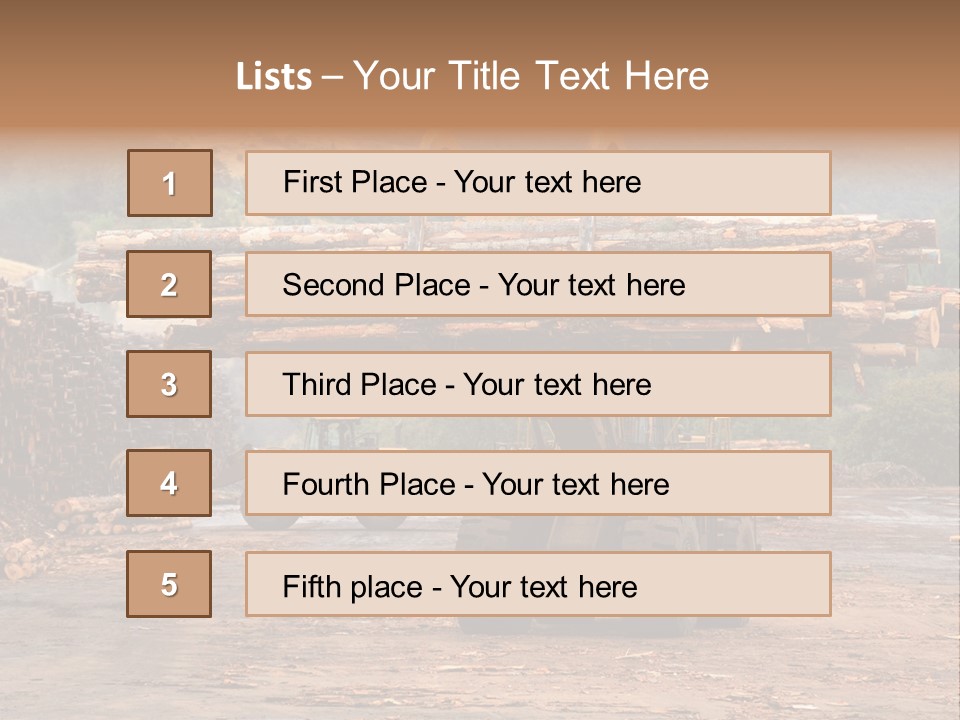The image size is (960, 720).
Task: Select the First Place text bar
Action: point(538,183)
